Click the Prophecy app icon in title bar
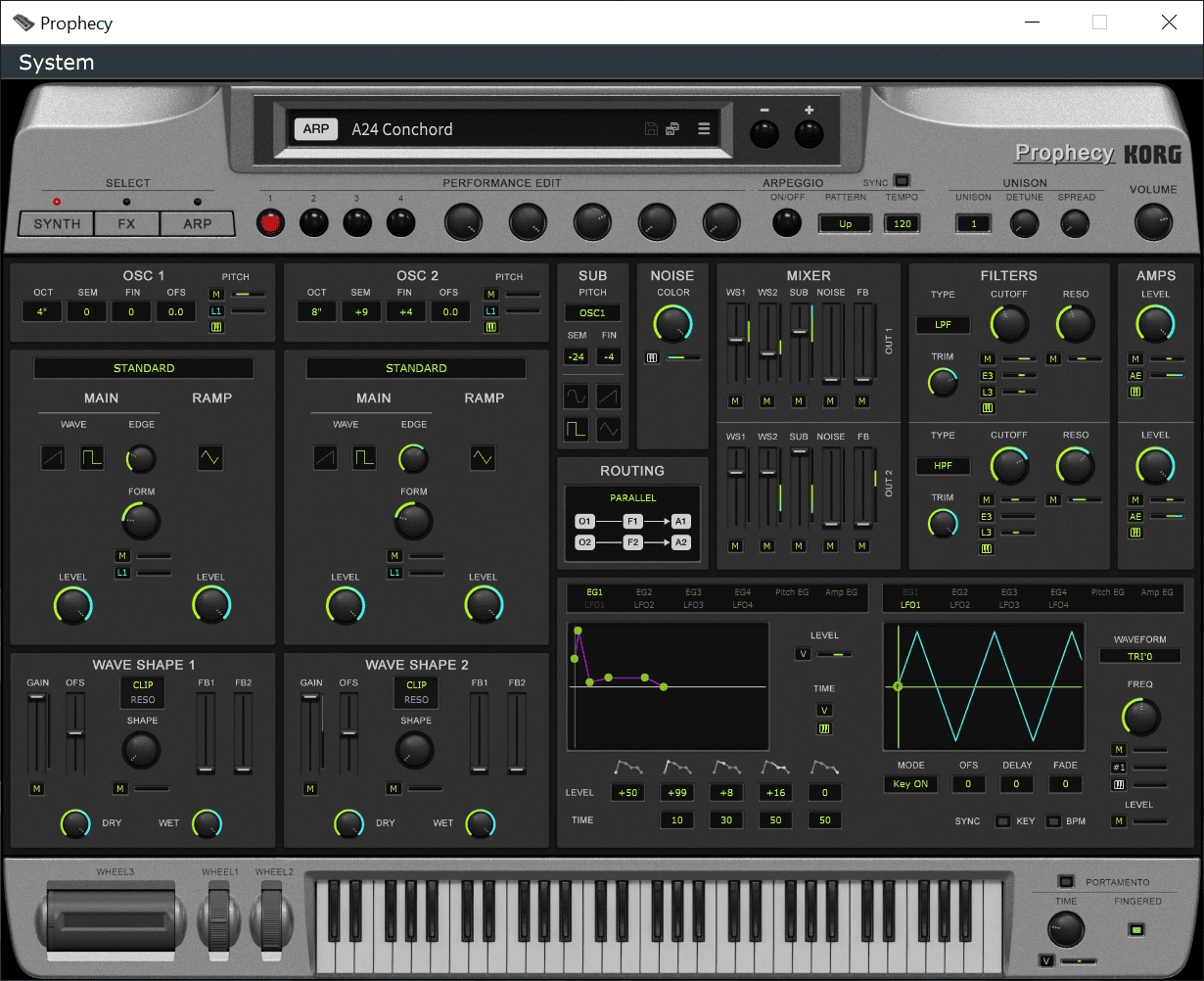Image resolution: width=1204 pixels, height=981 pixels. pos(23,23)
